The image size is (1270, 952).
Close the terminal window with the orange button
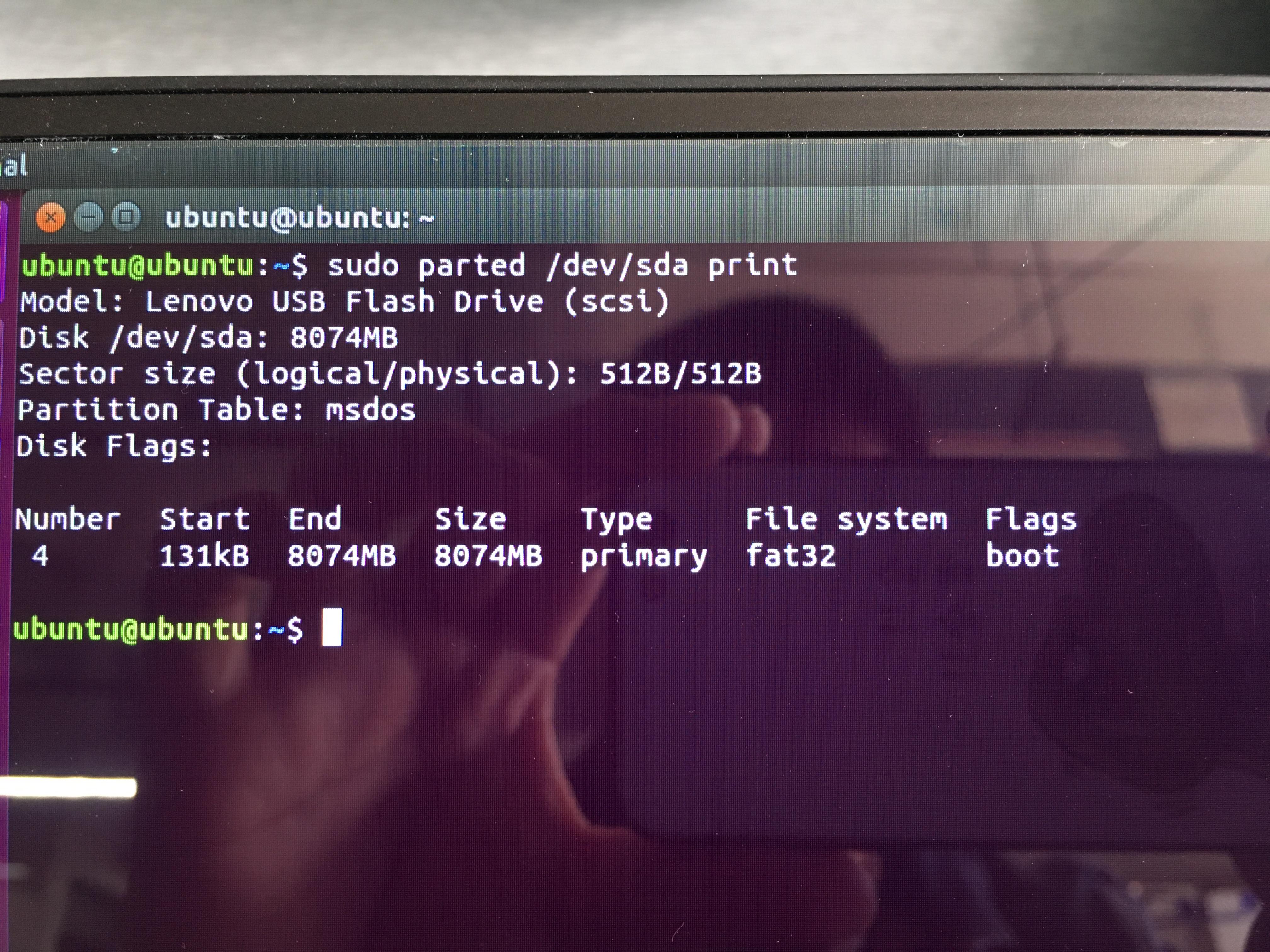(x=50, y=218)
